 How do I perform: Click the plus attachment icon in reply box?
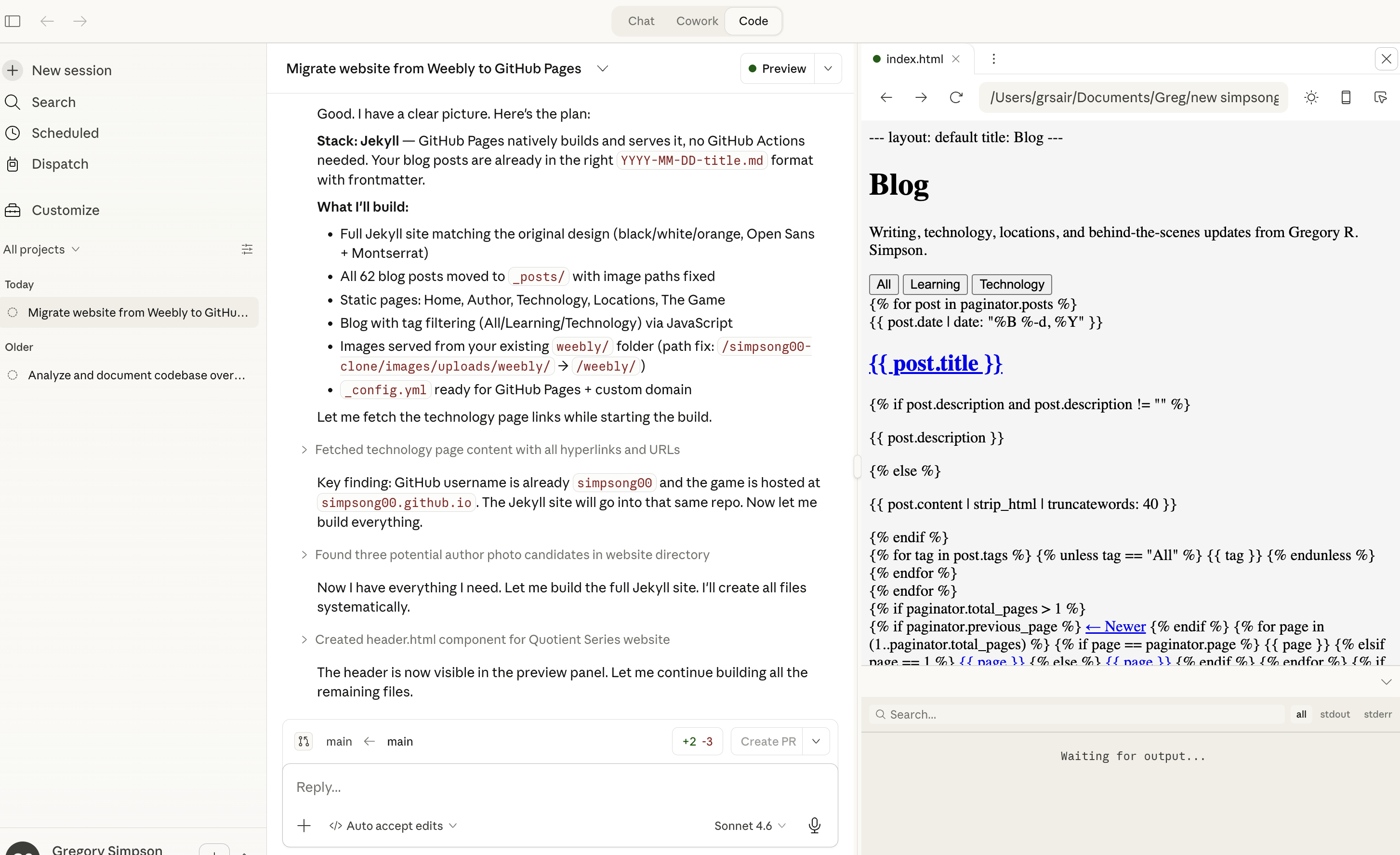tap(304, 826)
